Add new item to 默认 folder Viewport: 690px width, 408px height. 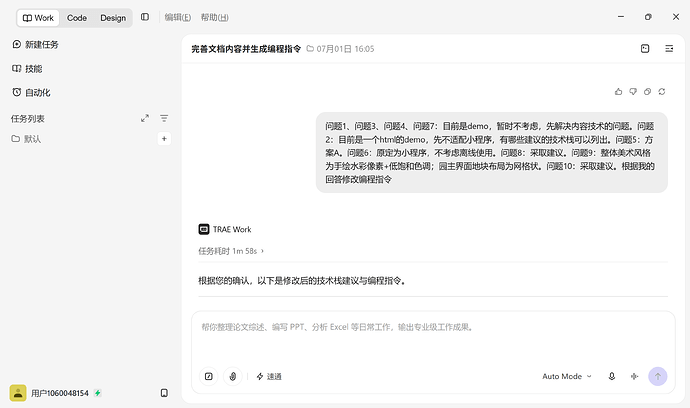point(164,139)
